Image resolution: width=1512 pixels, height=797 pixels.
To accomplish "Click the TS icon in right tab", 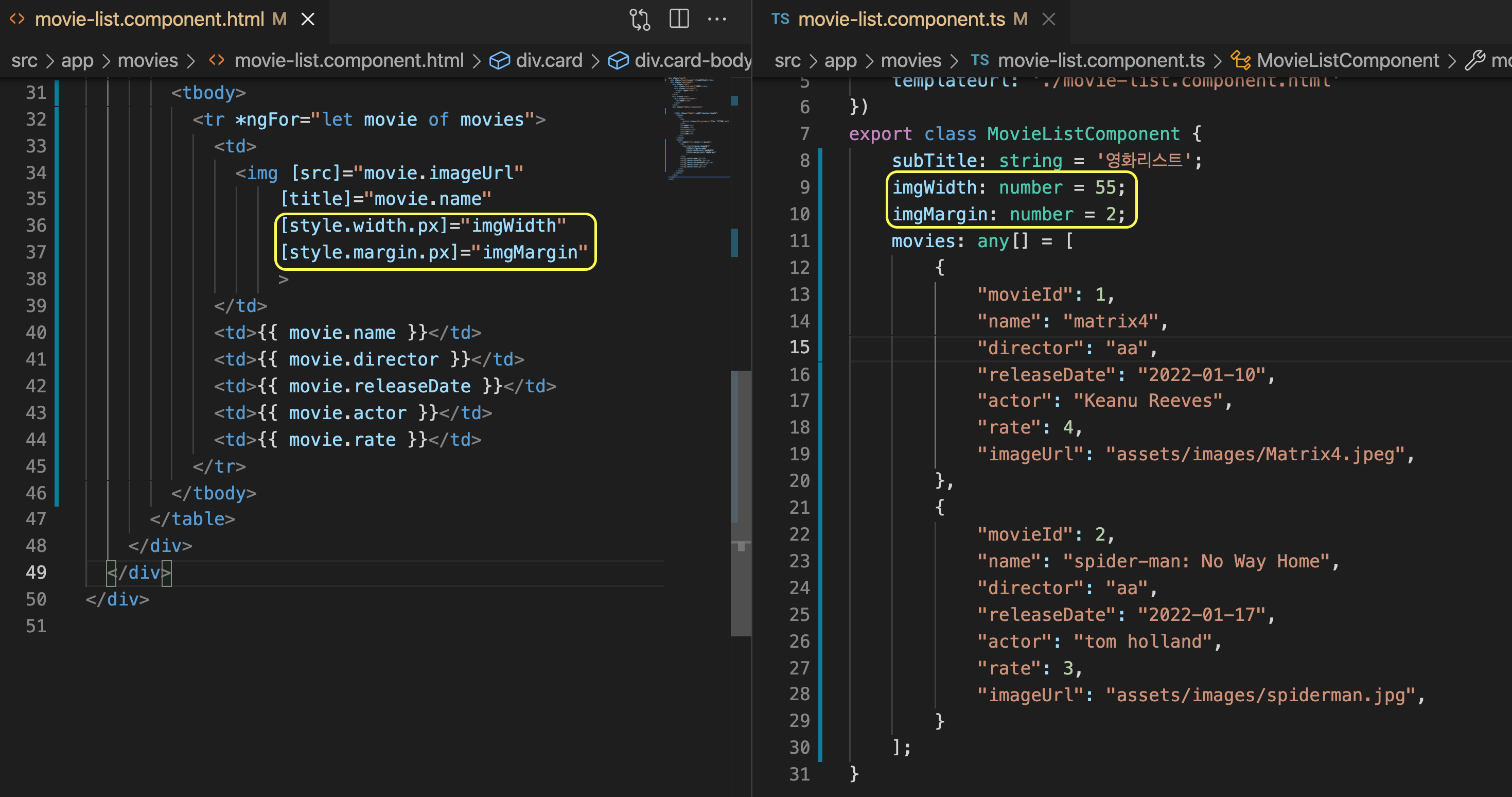I will (x=780, y=20).
